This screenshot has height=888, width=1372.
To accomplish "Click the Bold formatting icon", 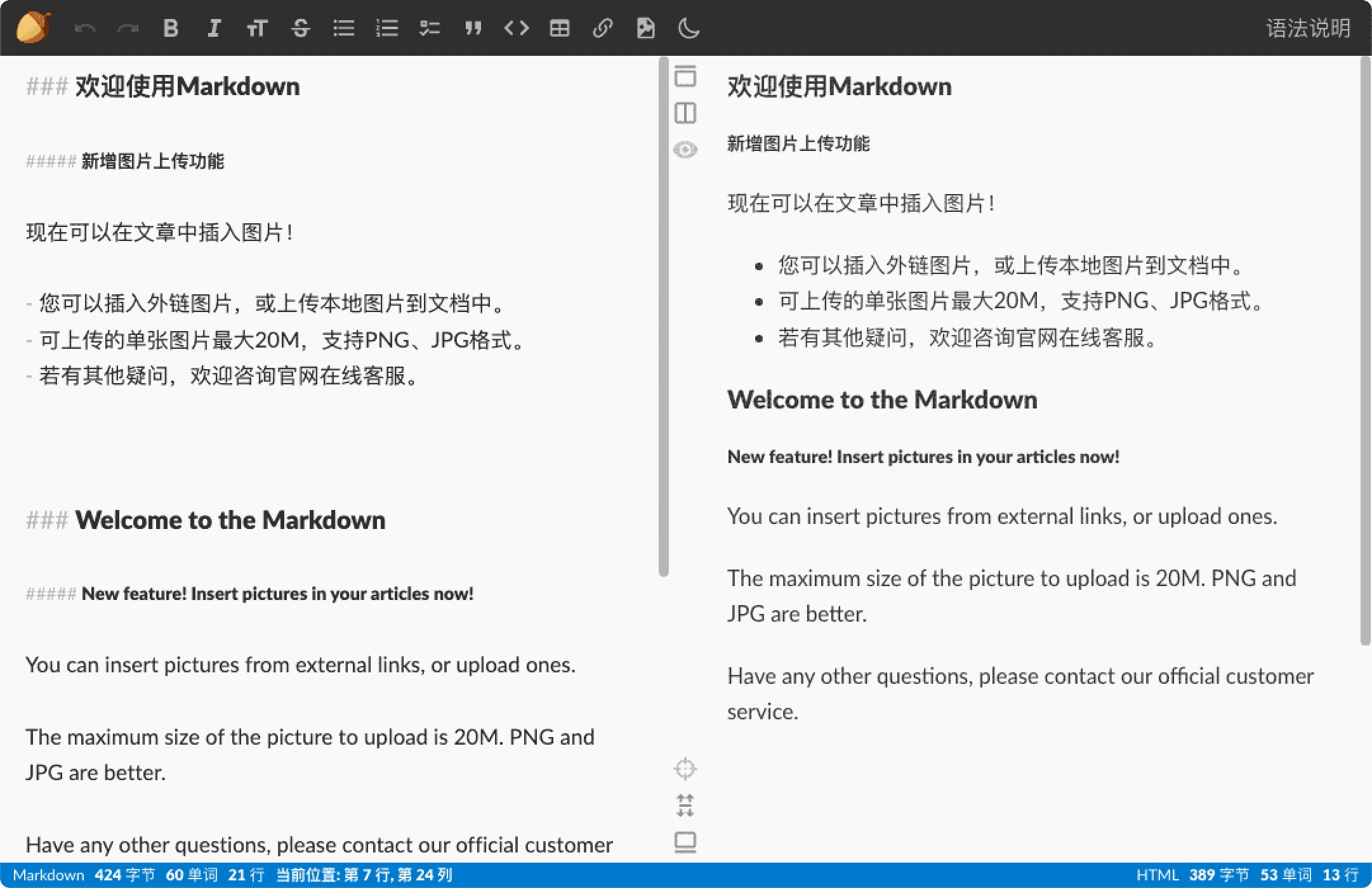I will pos(171,28).
